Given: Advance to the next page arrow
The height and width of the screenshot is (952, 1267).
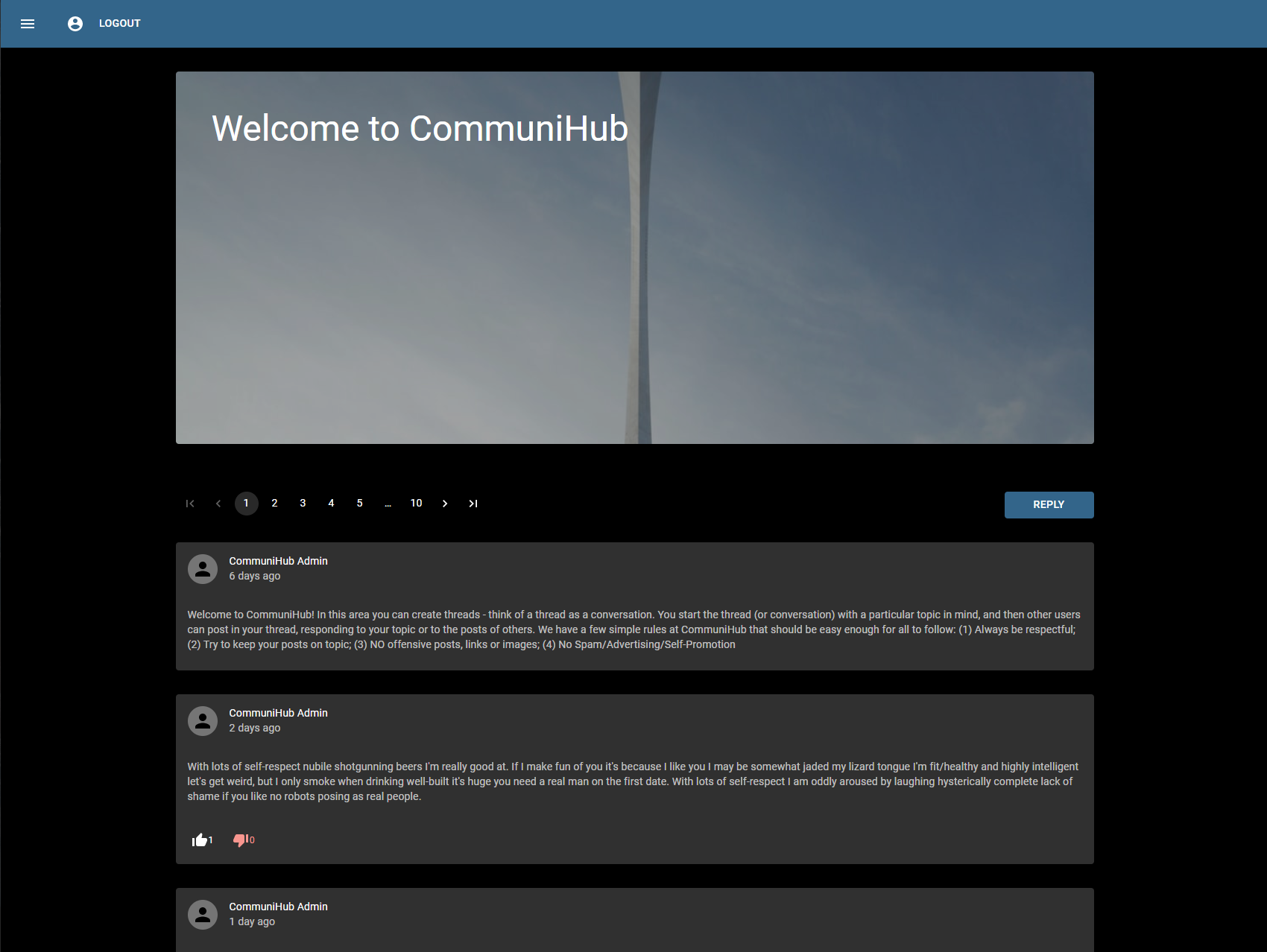Looking at the screenshot, I should 445,504.
